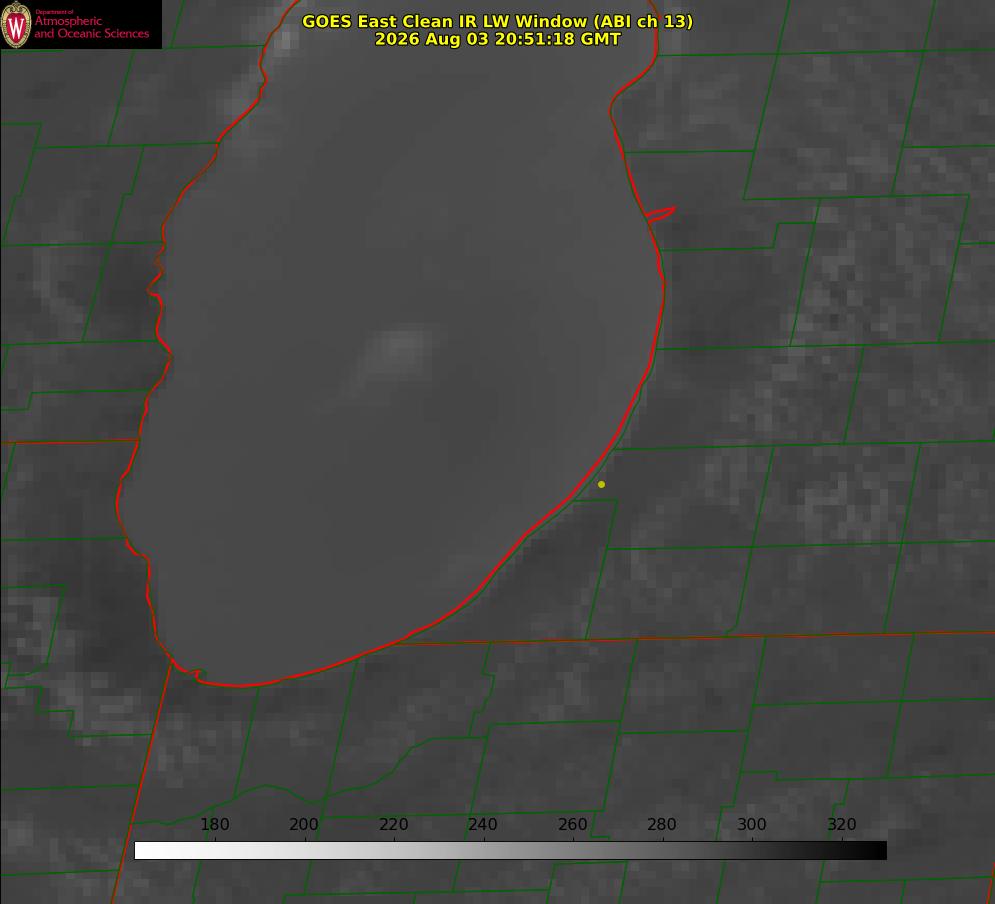Click the 2026 Aug 03 timestamp label
The image size is (995, 904).
498,39
